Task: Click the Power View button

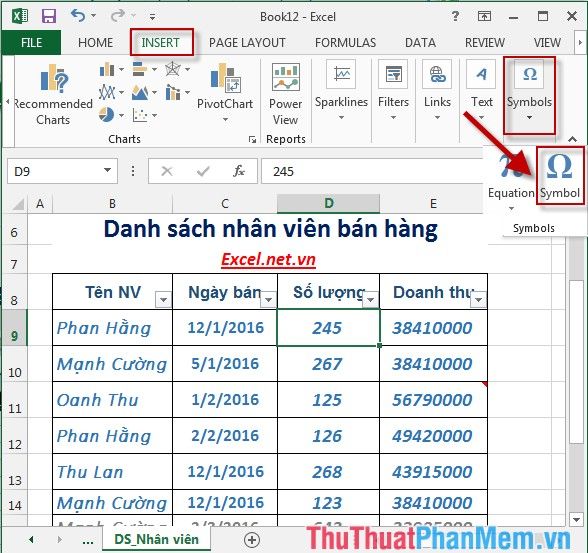Action: coord(285,94)
